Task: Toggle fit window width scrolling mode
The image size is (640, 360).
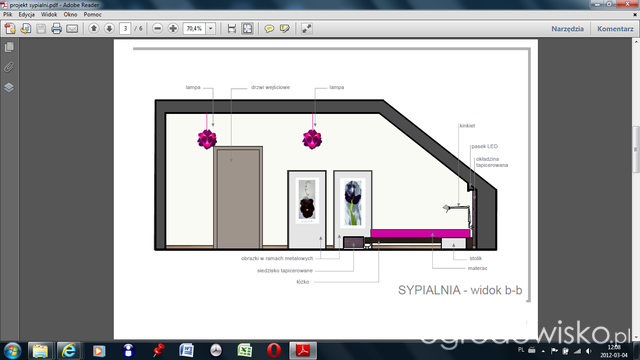Action: tap(232, 29)
